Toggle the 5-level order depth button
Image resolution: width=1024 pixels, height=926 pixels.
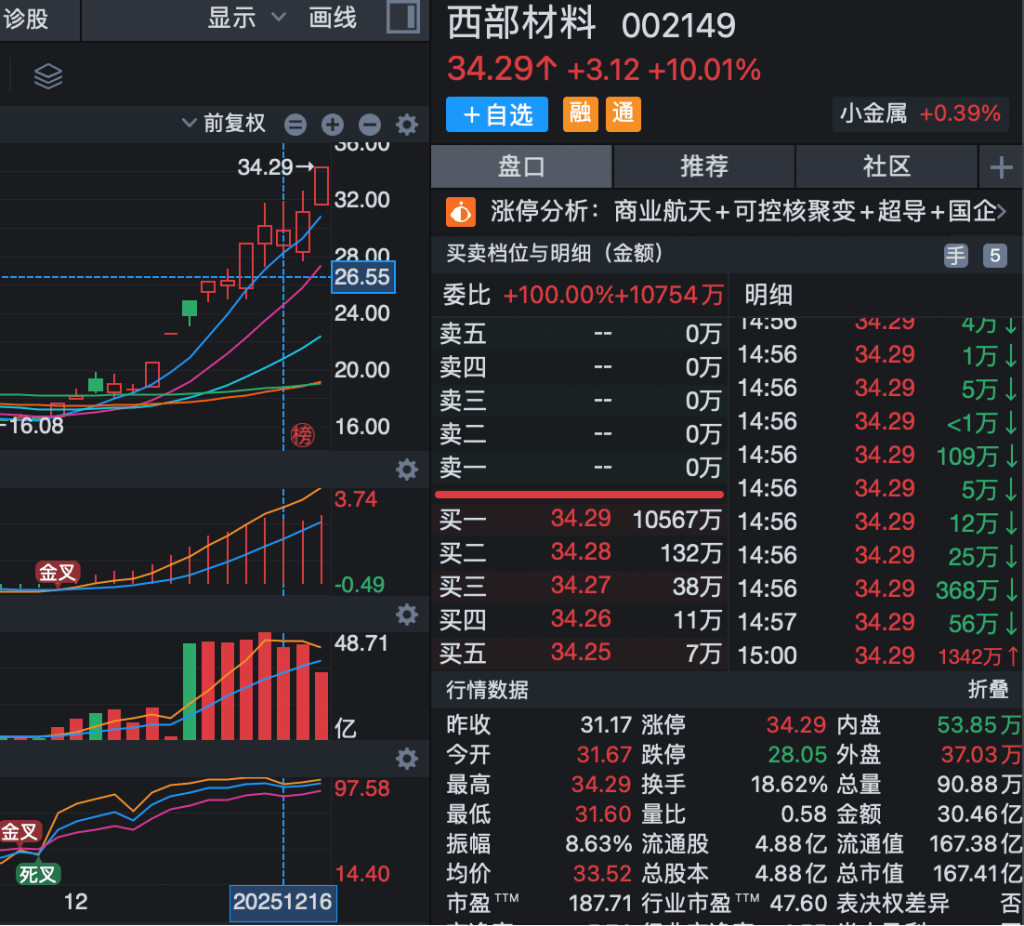click(994, 255)
